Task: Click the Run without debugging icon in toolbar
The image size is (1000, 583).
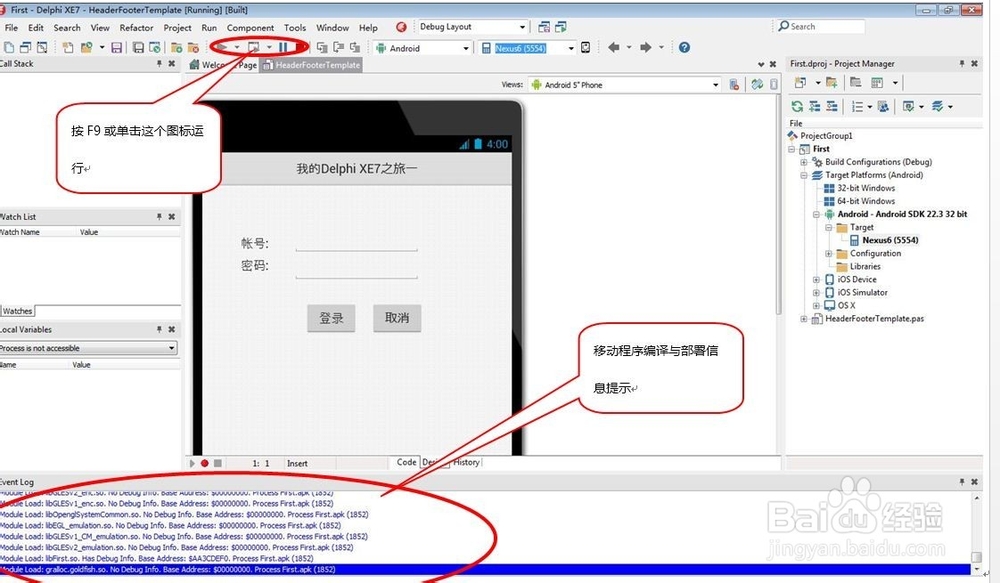Action: pos(253,47)
